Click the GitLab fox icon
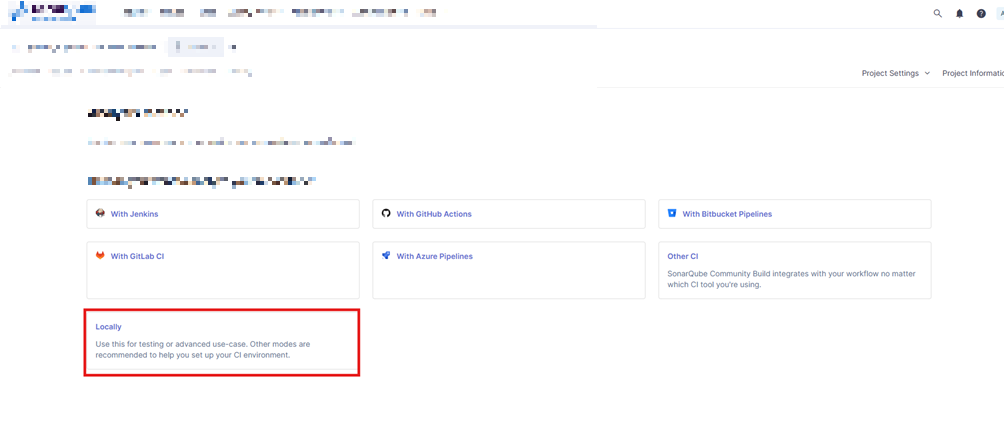The image size is (1004, 441). [x=100, y=255]
